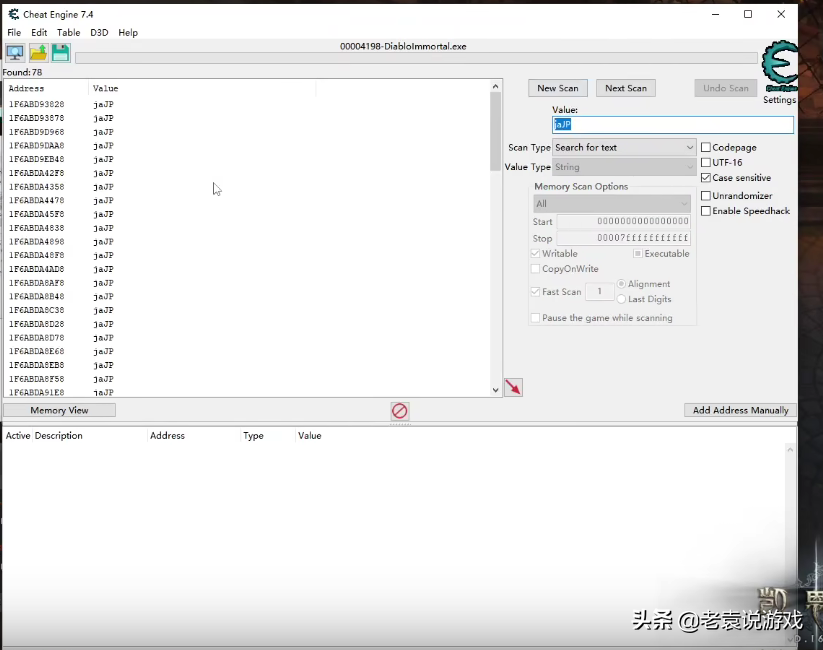Open Cheat Engine Settings logo
Image resolution: width=823 pixels, height=650 pixels.
point(779,68)
